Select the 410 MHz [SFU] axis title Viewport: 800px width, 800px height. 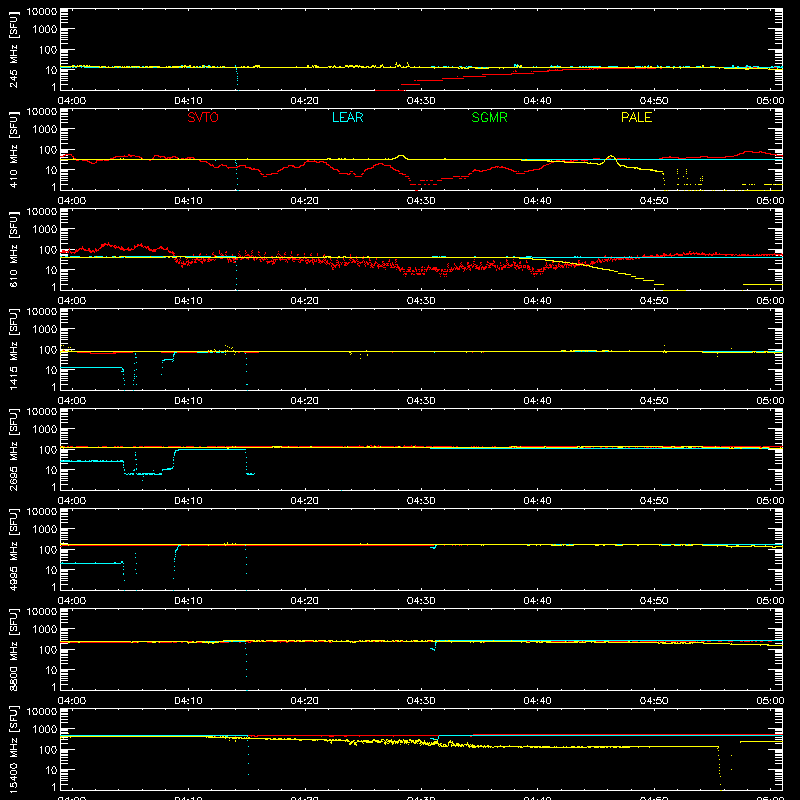pyautogui.click(x=14, y=149)
